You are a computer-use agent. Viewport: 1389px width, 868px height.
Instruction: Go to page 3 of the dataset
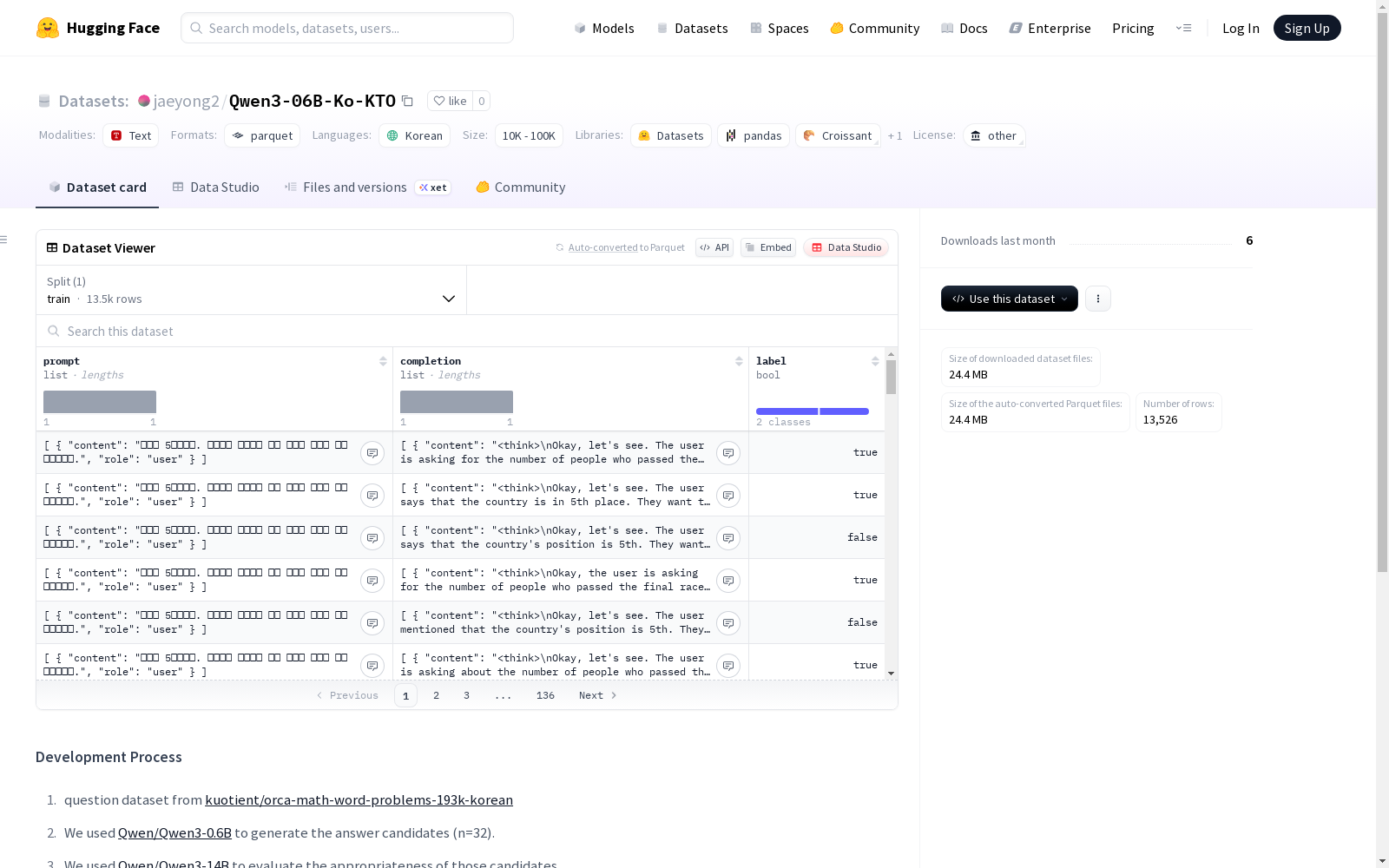(466, 695)
